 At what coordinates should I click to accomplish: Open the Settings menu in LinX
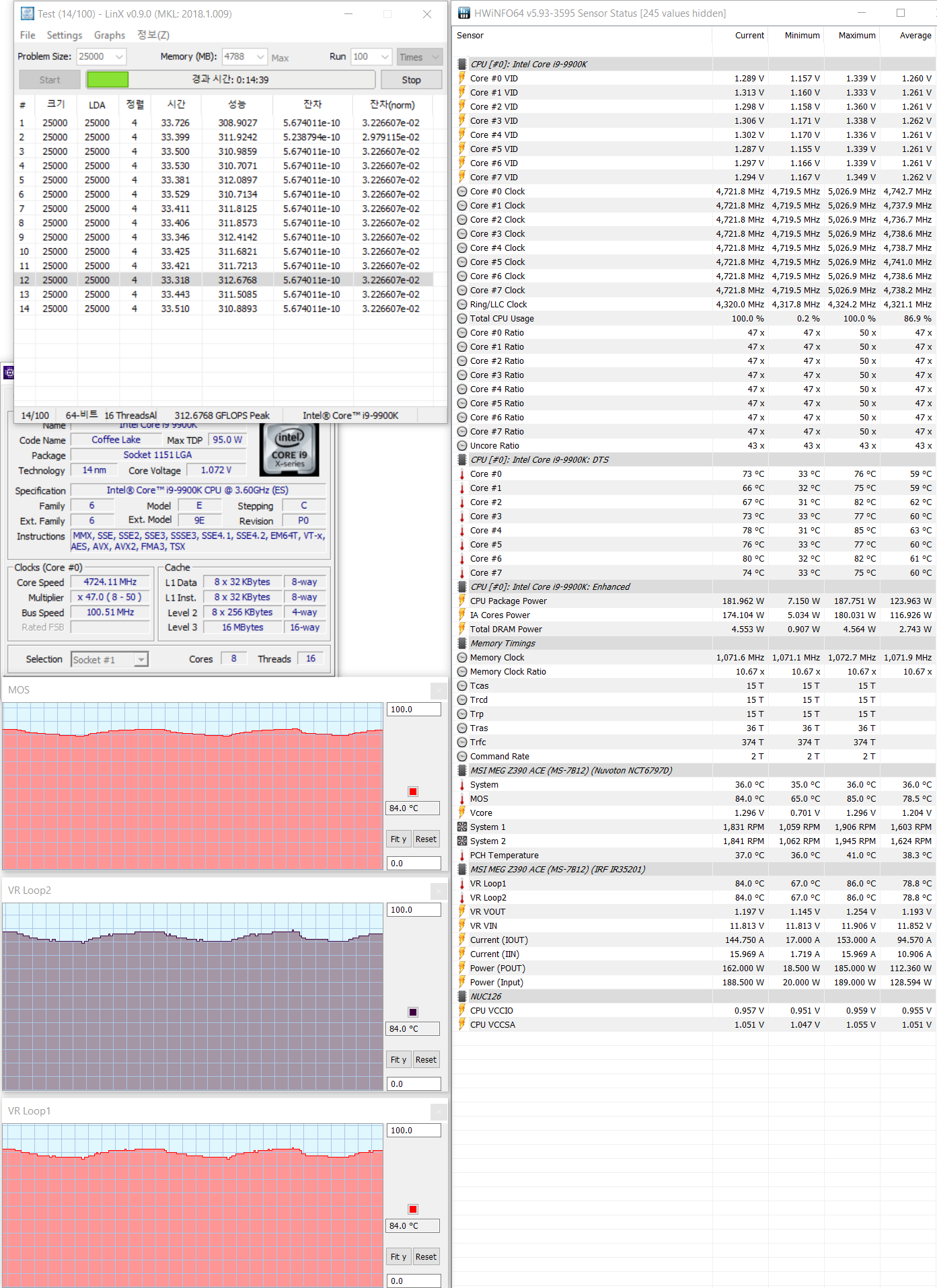click(x=65, y=35)
